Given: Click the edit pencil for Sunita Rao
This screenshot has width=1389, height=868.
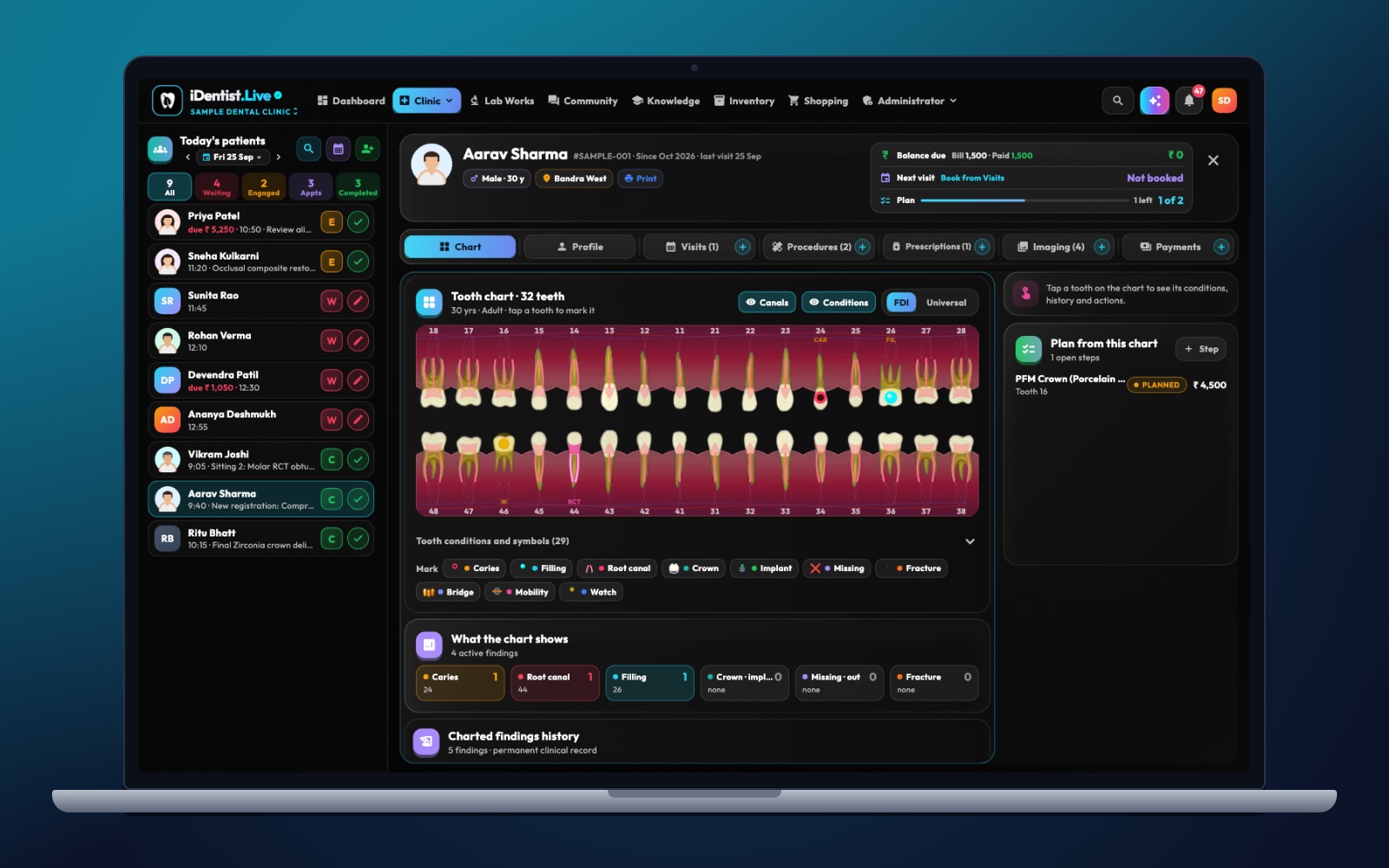Looking at the screenshot, I should click(x=358, y=301).
